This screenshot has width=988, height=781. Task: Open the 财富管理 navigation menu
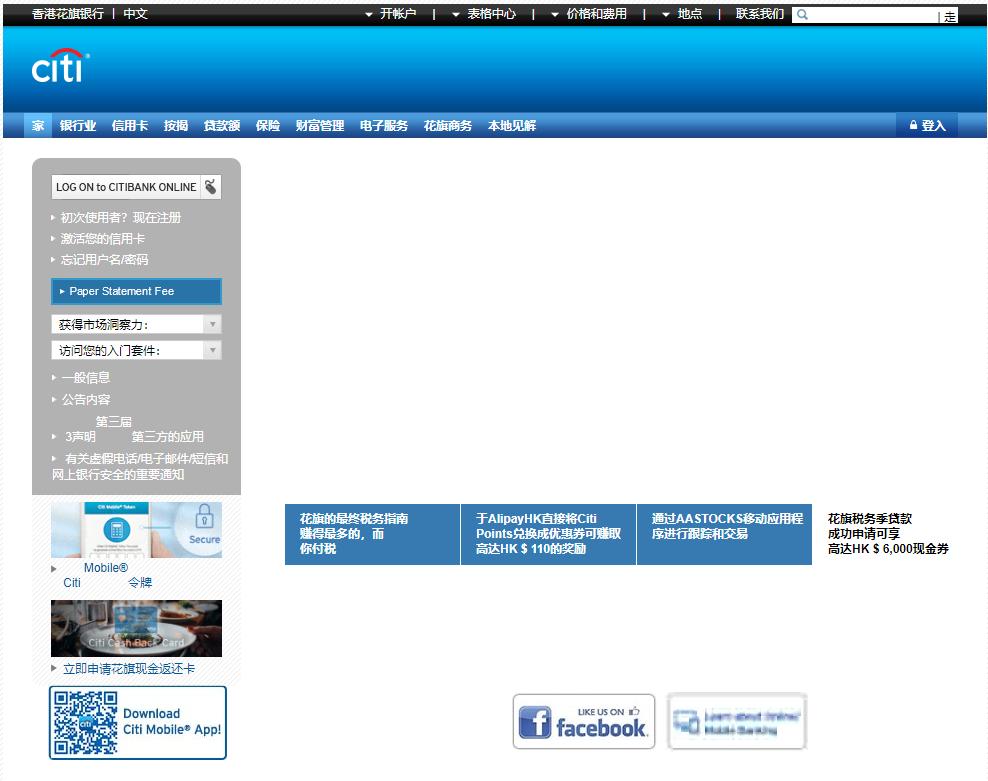coord(320,125)
